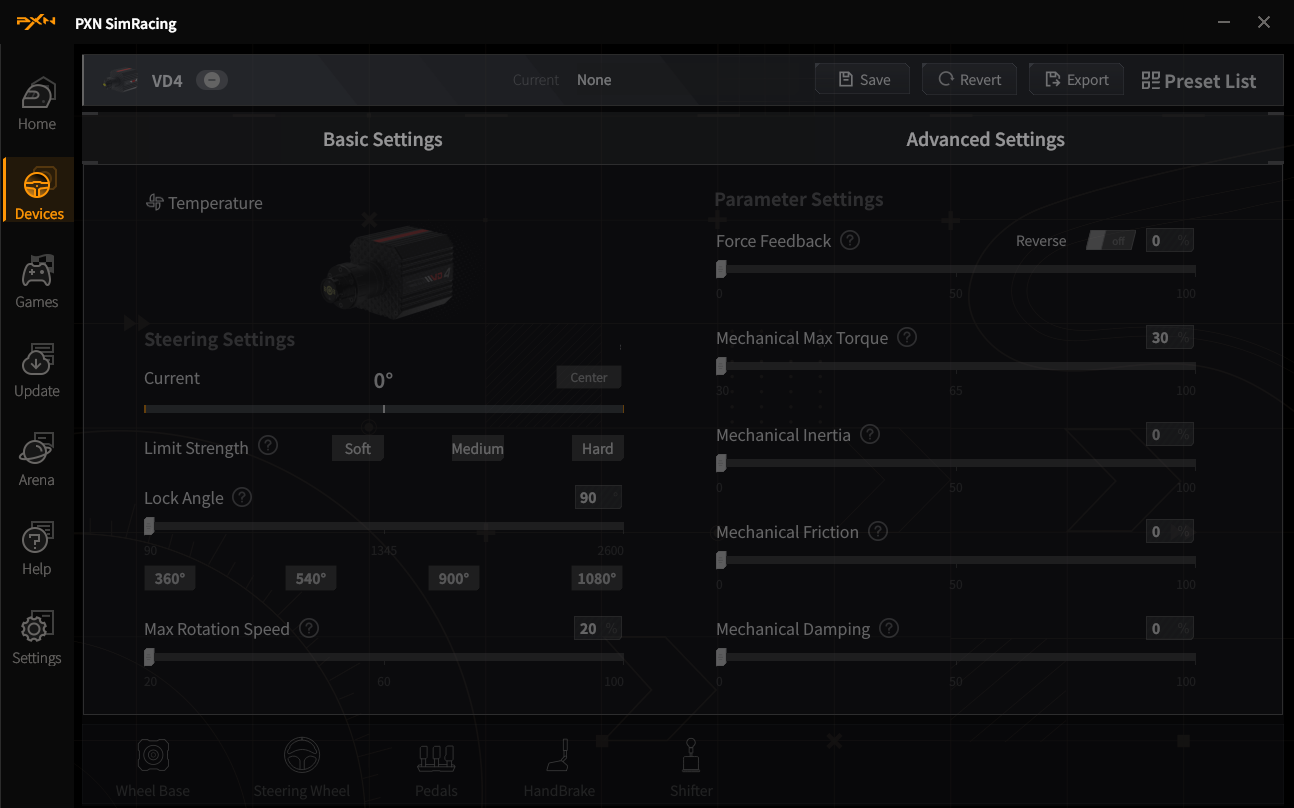Click the Mechanical Max Torque help icon

tap(907, 337)
